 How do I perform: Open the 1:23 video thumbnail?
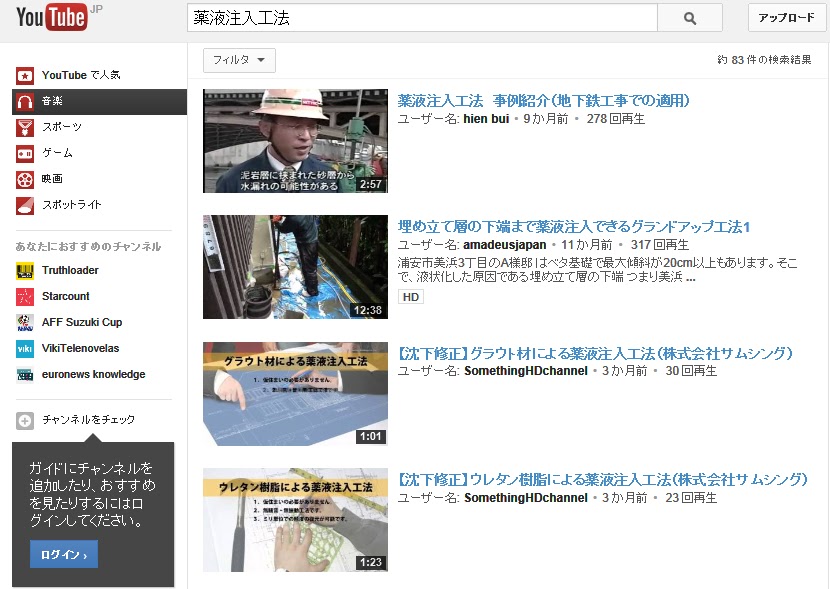click(295, 520)
